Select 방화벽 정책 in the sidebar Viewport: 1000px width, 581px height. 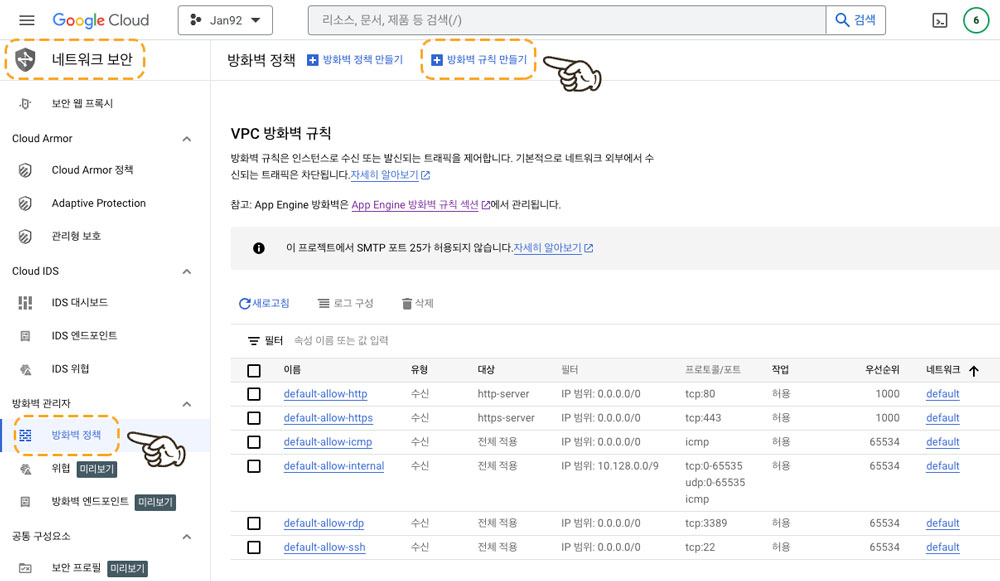point(77,435)
